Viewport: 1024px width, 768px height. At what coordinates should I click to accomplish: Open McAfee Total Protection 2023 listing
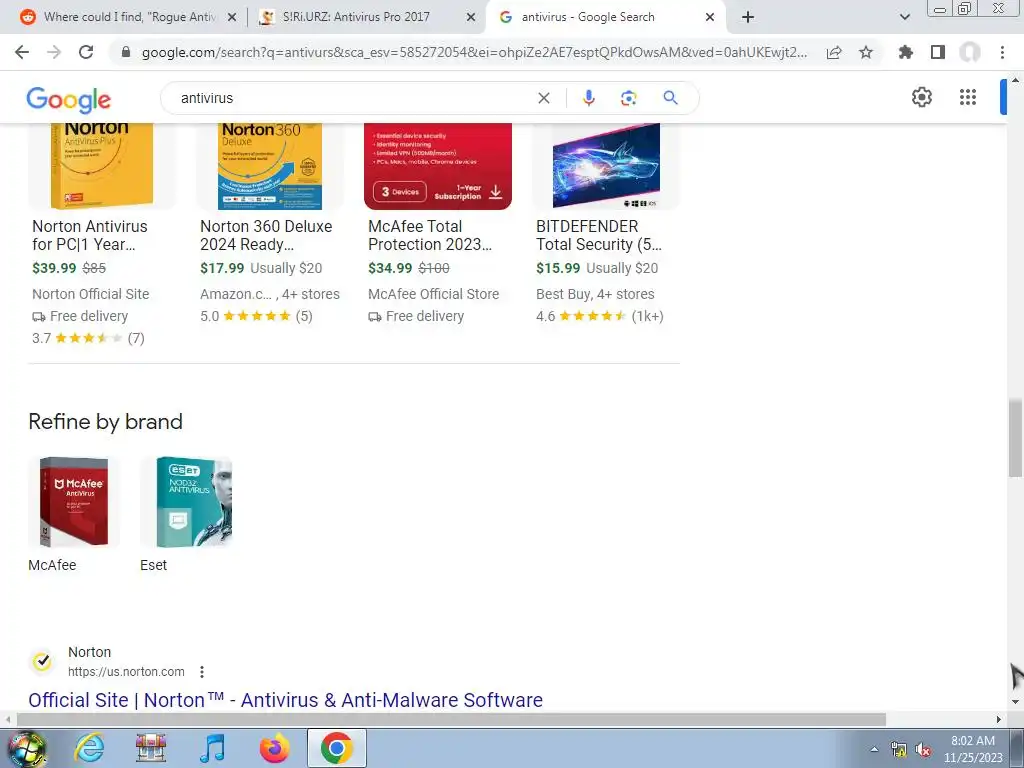430,235
